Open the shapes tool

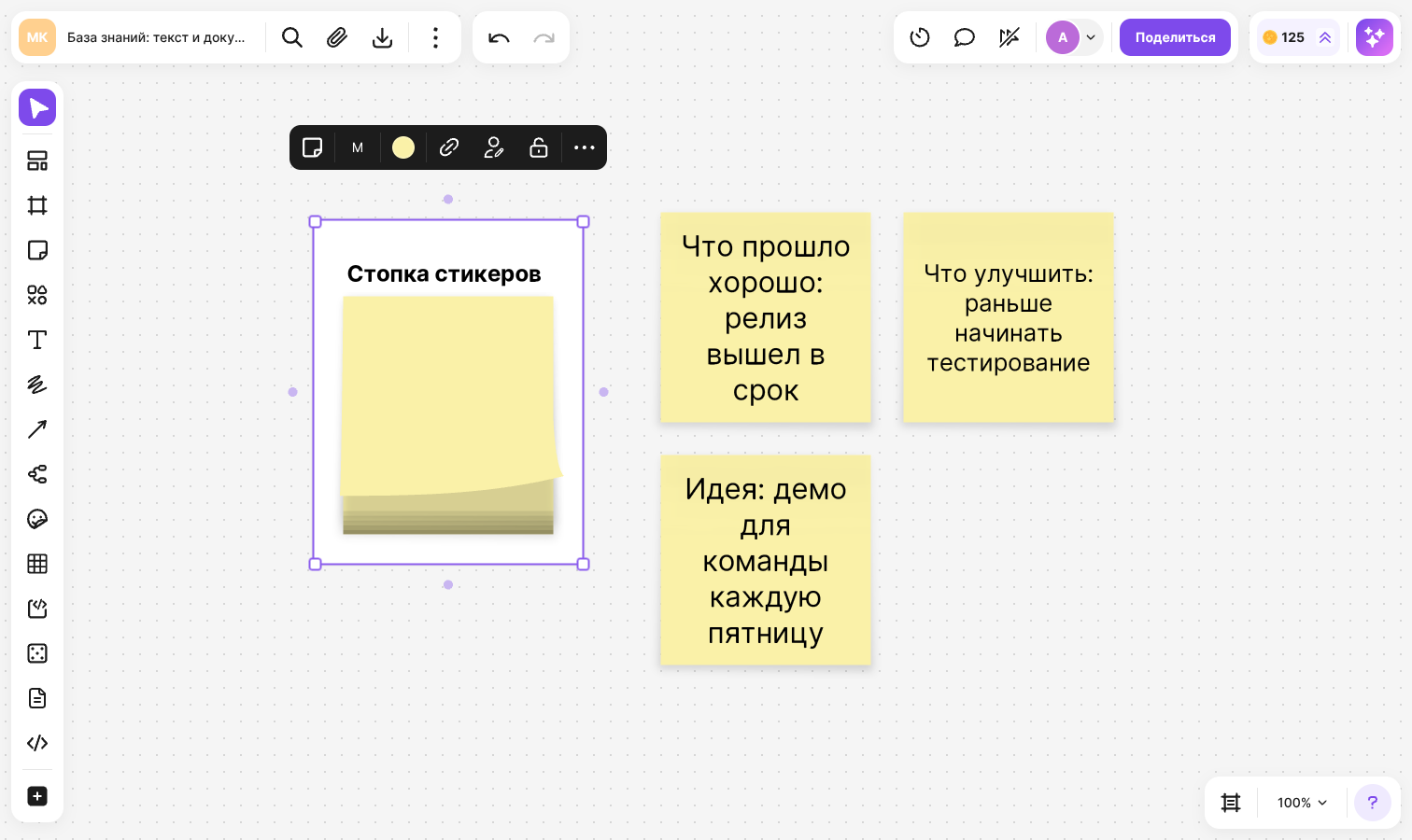37,295
